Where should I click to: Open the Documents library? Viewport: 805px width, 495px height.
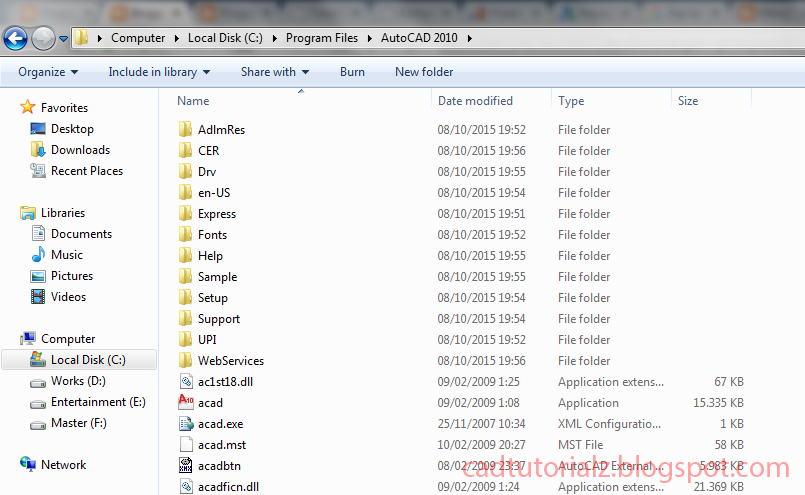click(x=81, y=234)
